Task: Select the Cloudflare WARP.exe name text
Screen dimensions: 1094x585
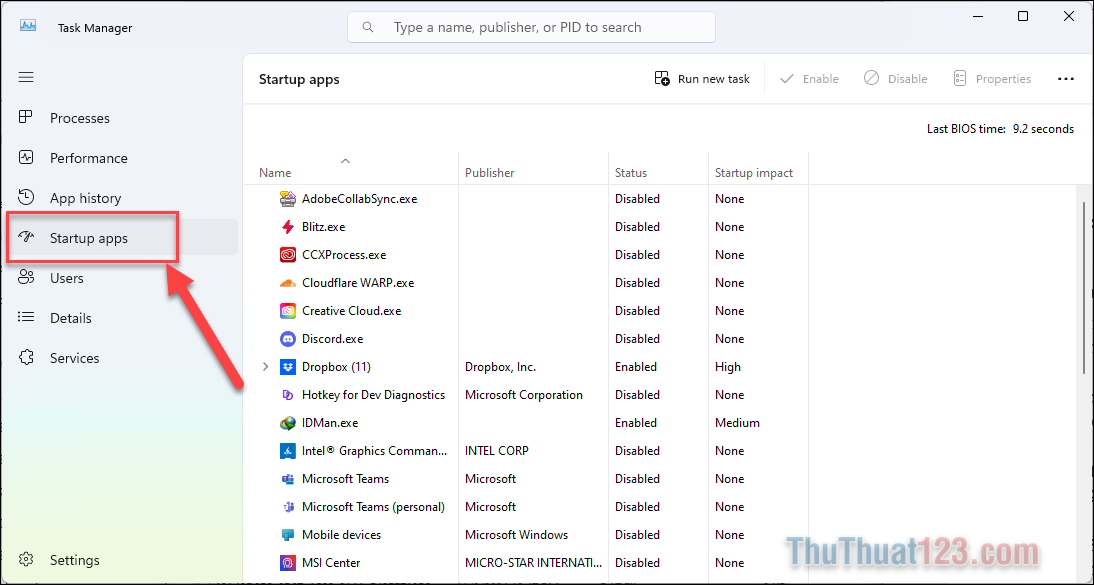Action: tap(358, 283)
